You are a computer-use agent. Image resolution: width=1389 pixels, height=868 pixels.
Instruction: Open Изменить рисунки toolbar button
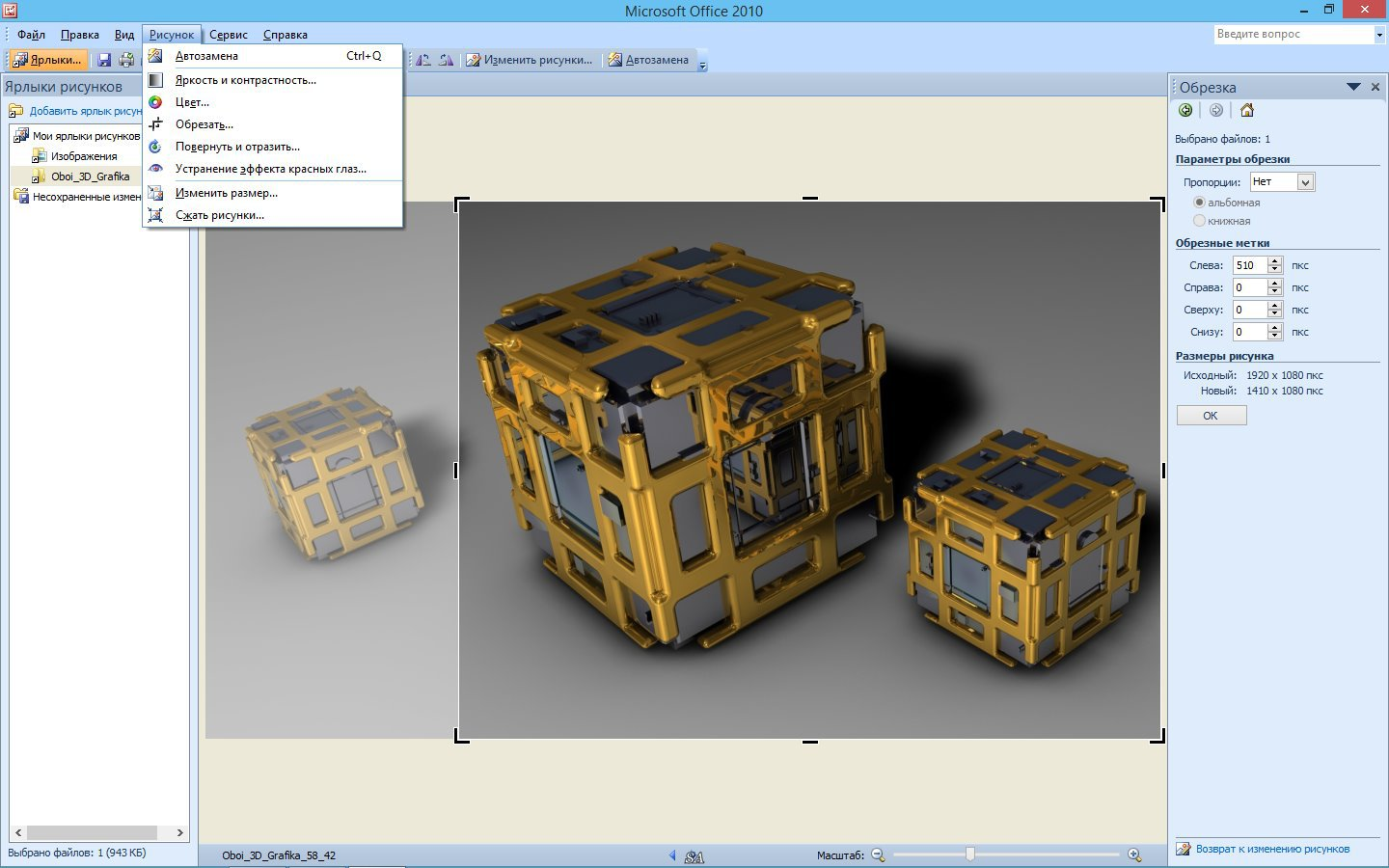click(530, 60)
